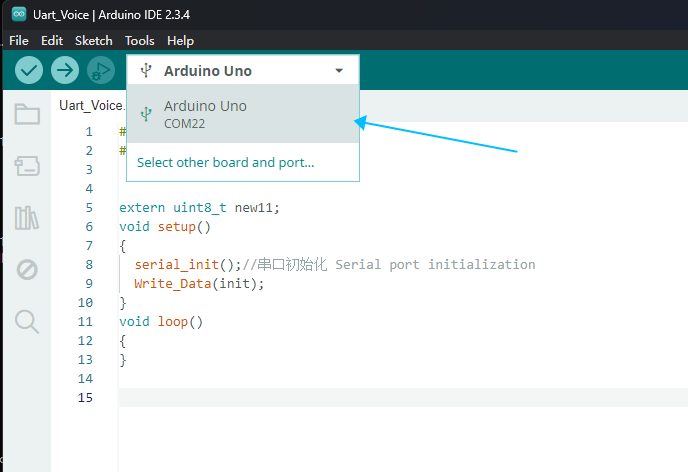Click Select other board and port link

pyautogui.click(x=226, y=163)
